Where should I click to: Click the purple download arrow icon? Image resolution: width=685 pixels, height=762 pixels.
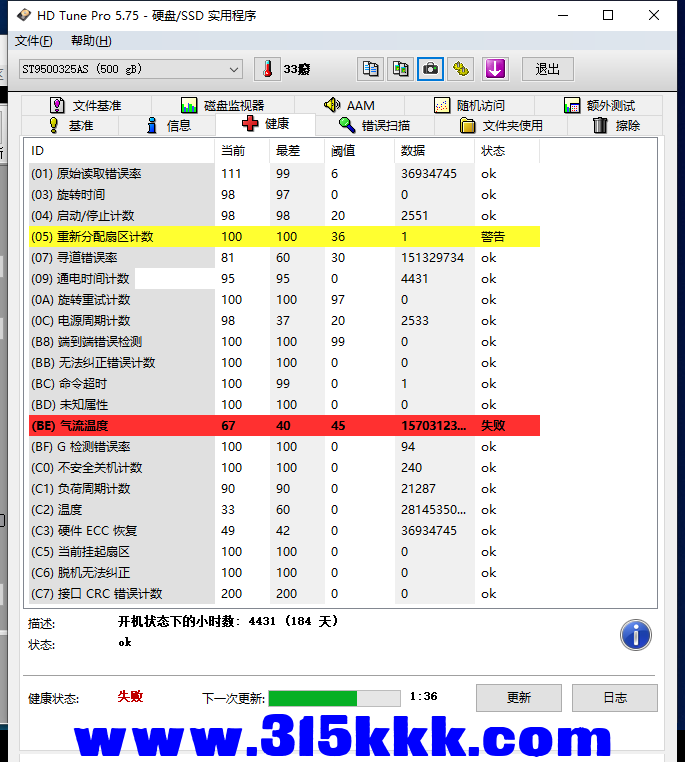tap(495, 69)
